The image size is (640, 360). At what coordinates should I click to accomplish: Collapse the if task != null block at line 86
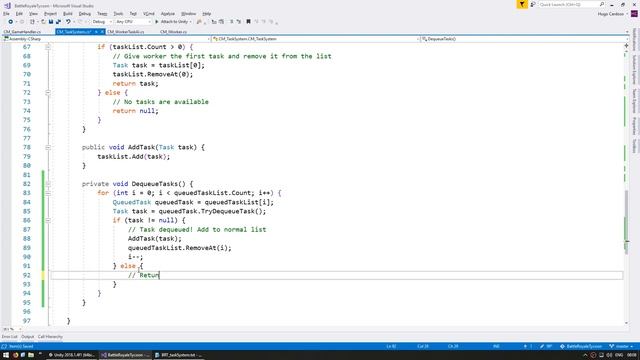coord(48,220)
